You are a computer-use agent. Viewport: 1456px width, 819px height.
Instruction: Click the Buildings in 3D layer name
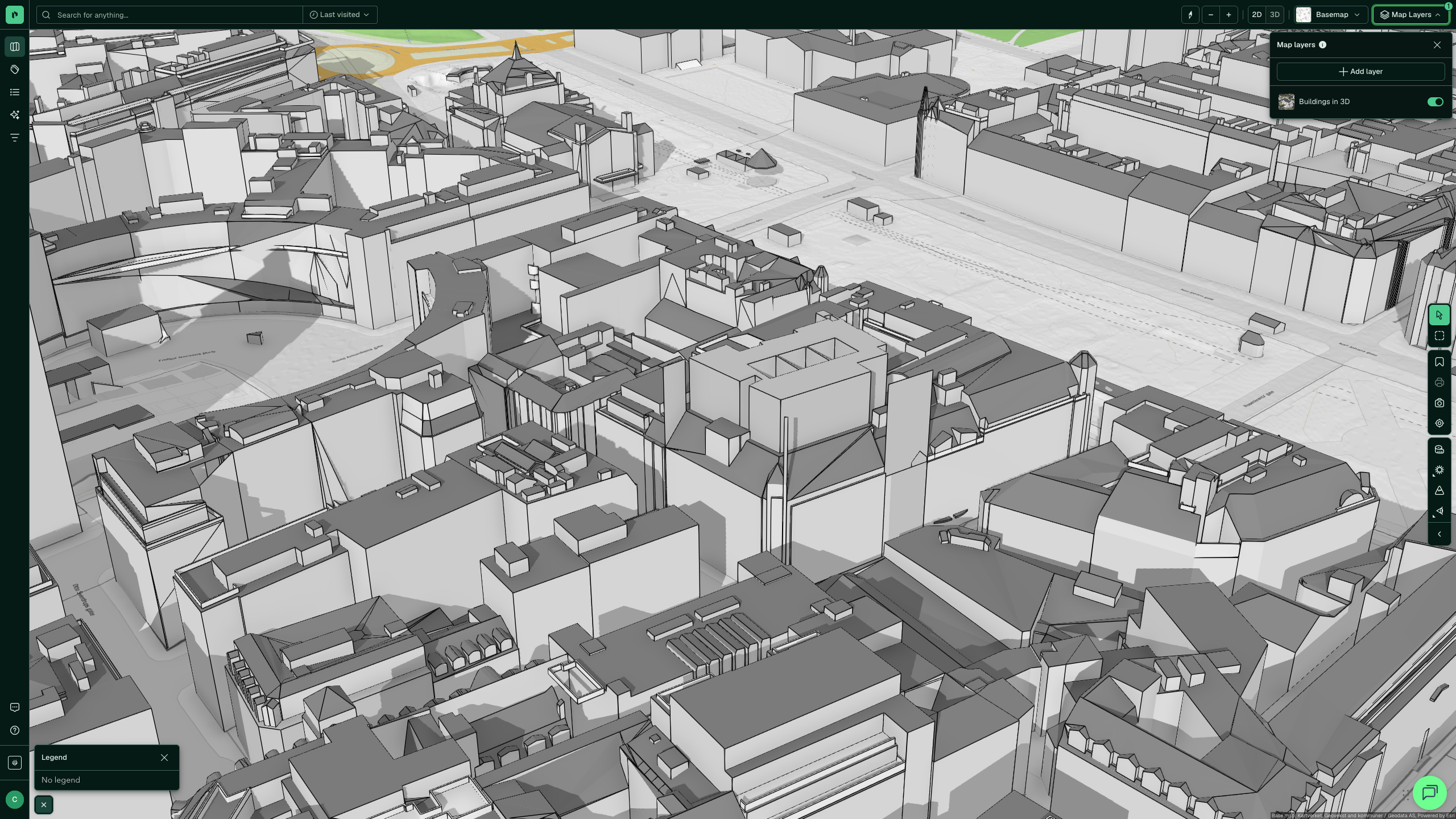[1324, 102]
